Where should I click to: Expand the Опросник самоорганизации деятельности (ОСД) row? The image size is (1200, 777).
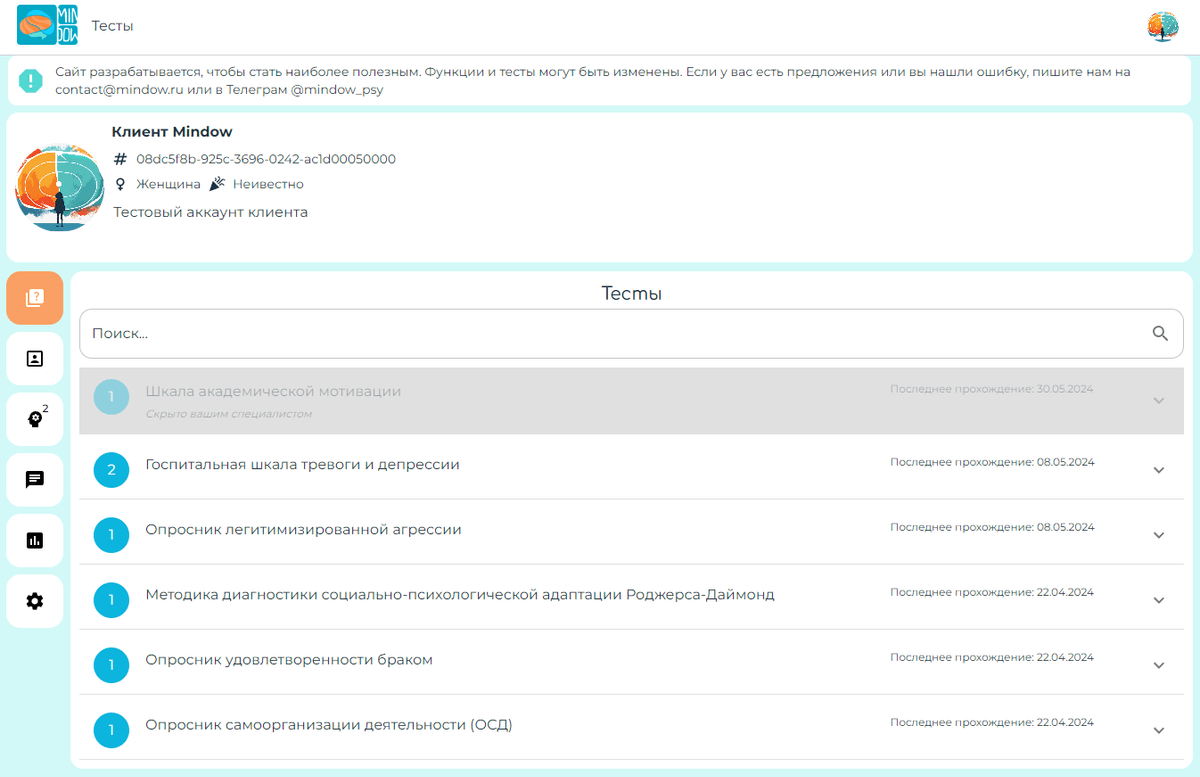pyautogui.click(x=1159, y=730)
